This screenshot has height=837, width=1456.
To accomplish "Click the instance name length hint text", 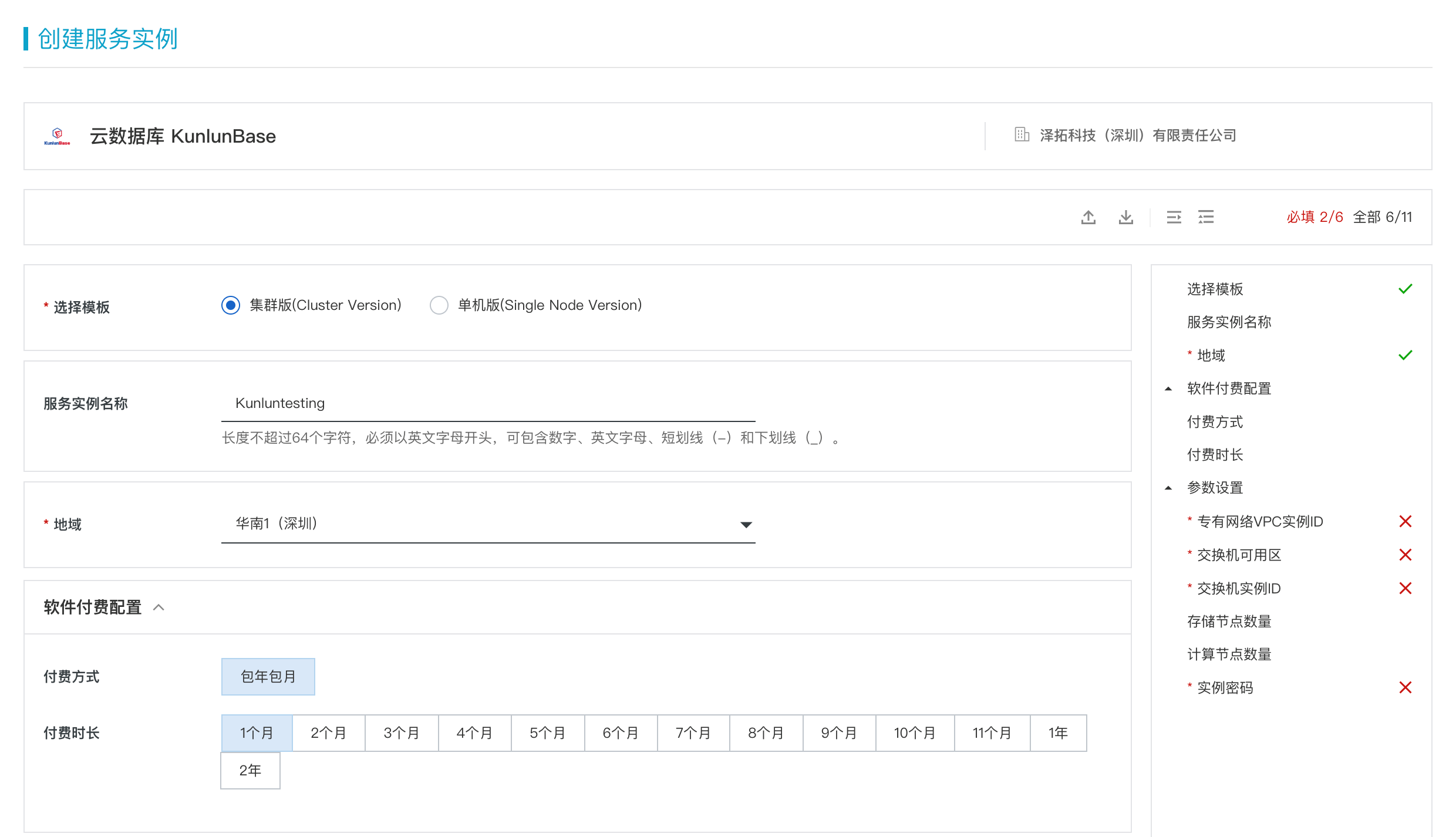I will click(531, 438).
